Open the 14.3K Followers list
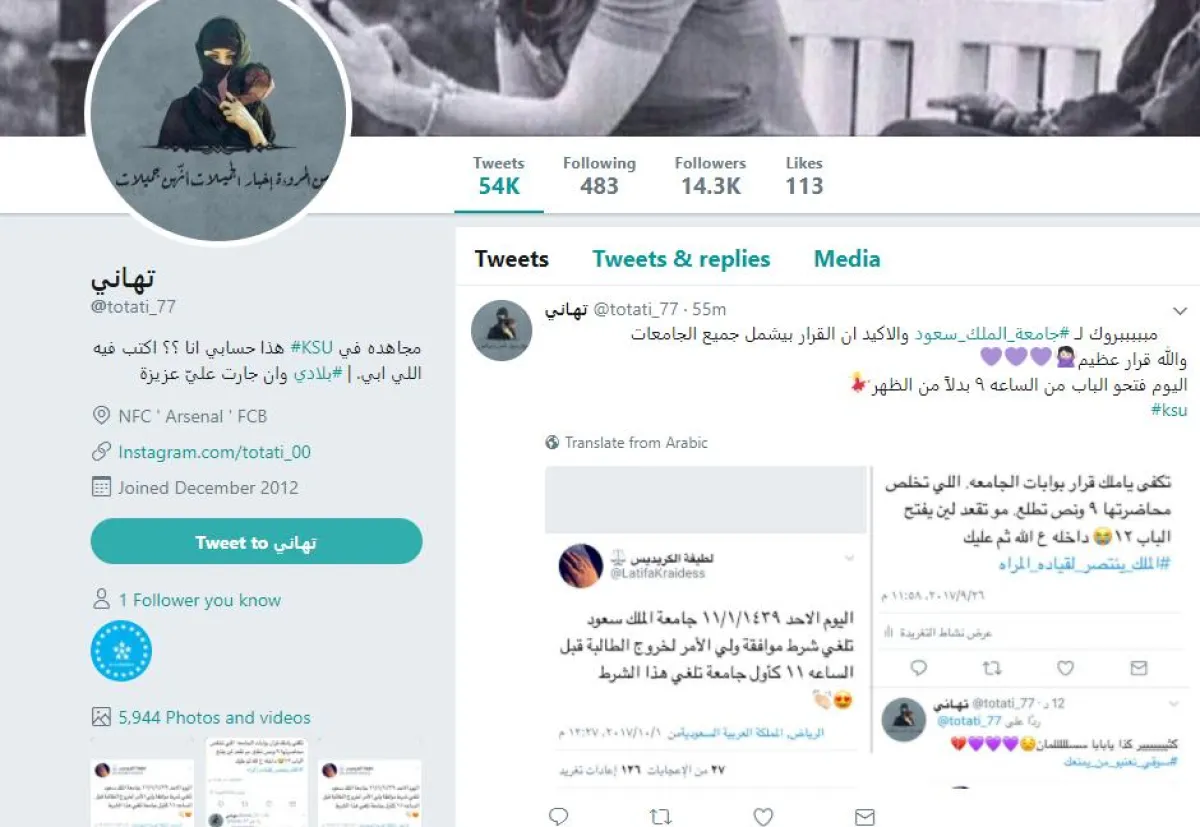 (710, 176)
